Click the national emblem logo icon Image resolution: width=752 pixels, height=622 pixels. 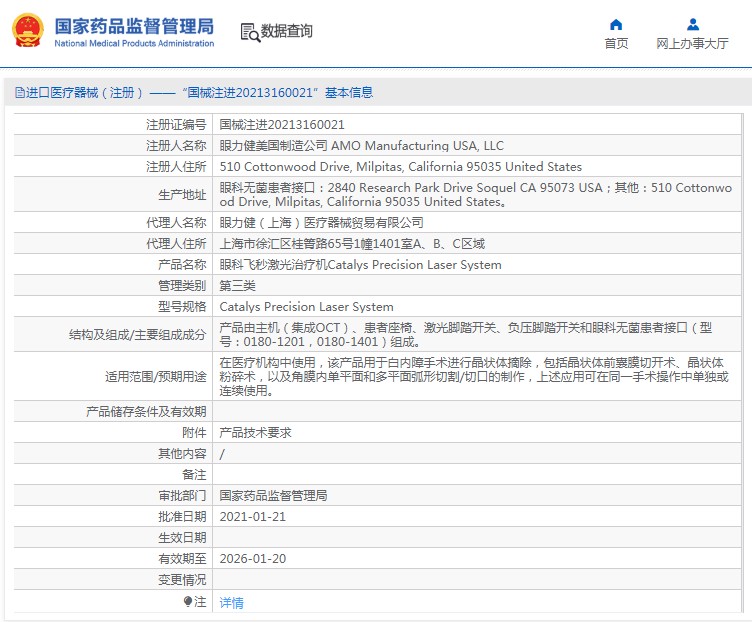[x=28, y=31]
